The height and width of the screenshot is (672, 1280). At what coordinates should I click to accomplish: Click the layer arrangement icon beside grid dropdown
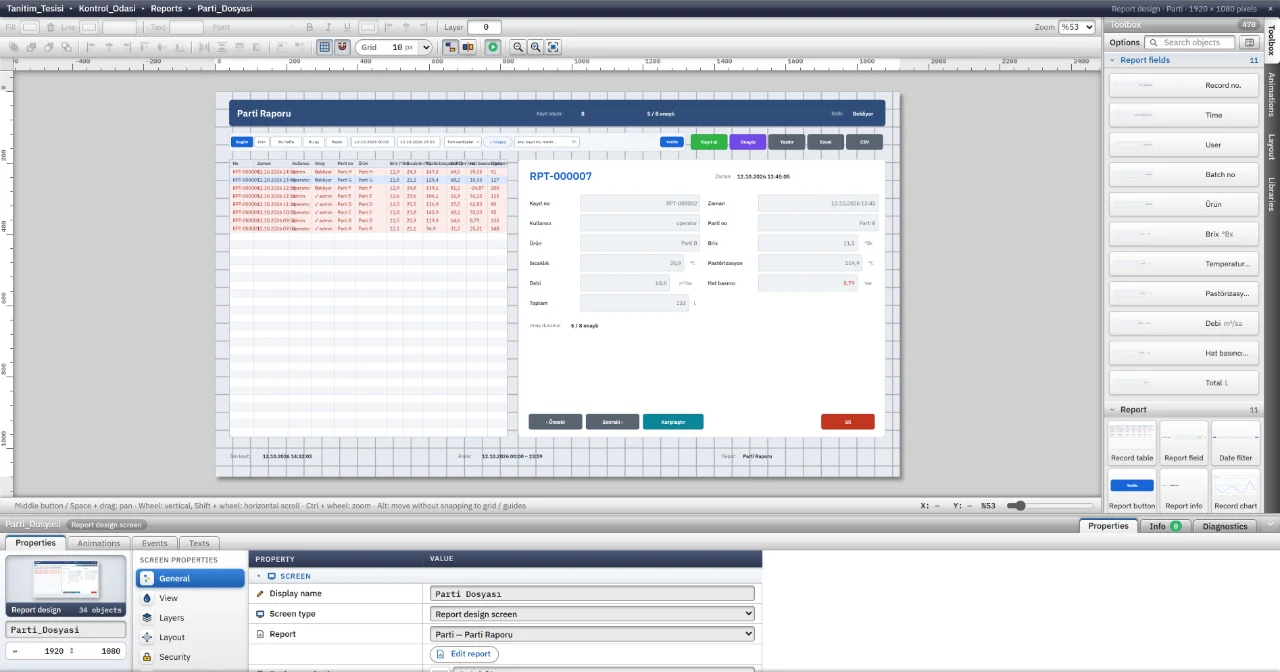[x=450, y=47]
